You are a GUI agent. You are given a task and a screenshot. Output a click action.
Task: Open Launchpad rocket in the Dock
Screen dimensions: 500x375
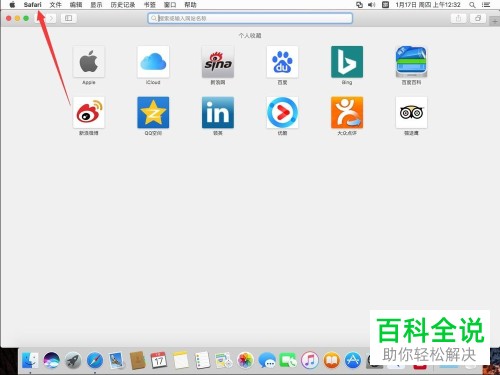[73, 361]
